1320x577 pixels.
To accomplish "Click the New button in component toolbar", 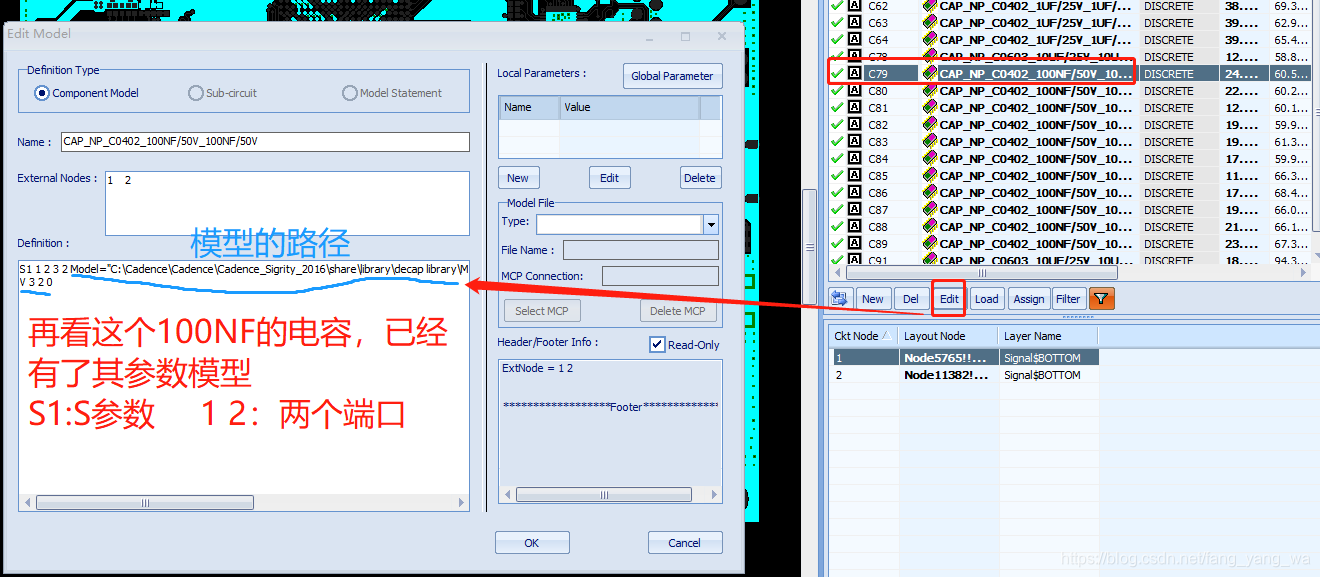I will pyautogui.click(x=873, y=298).
